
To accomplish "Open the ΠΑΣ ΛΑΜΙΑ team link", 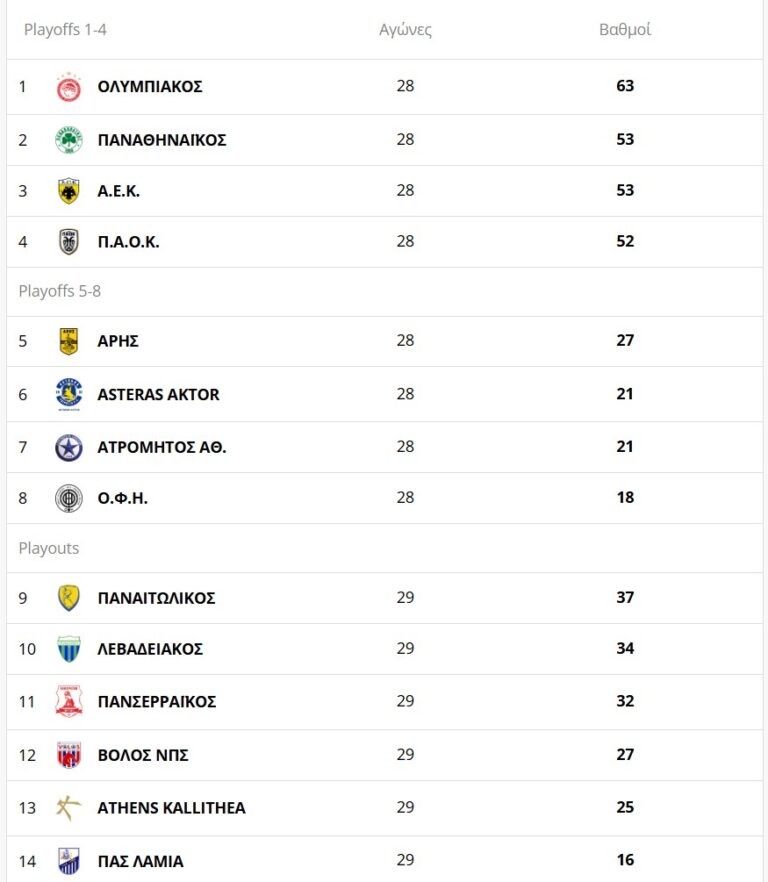I will coord(140,861).
